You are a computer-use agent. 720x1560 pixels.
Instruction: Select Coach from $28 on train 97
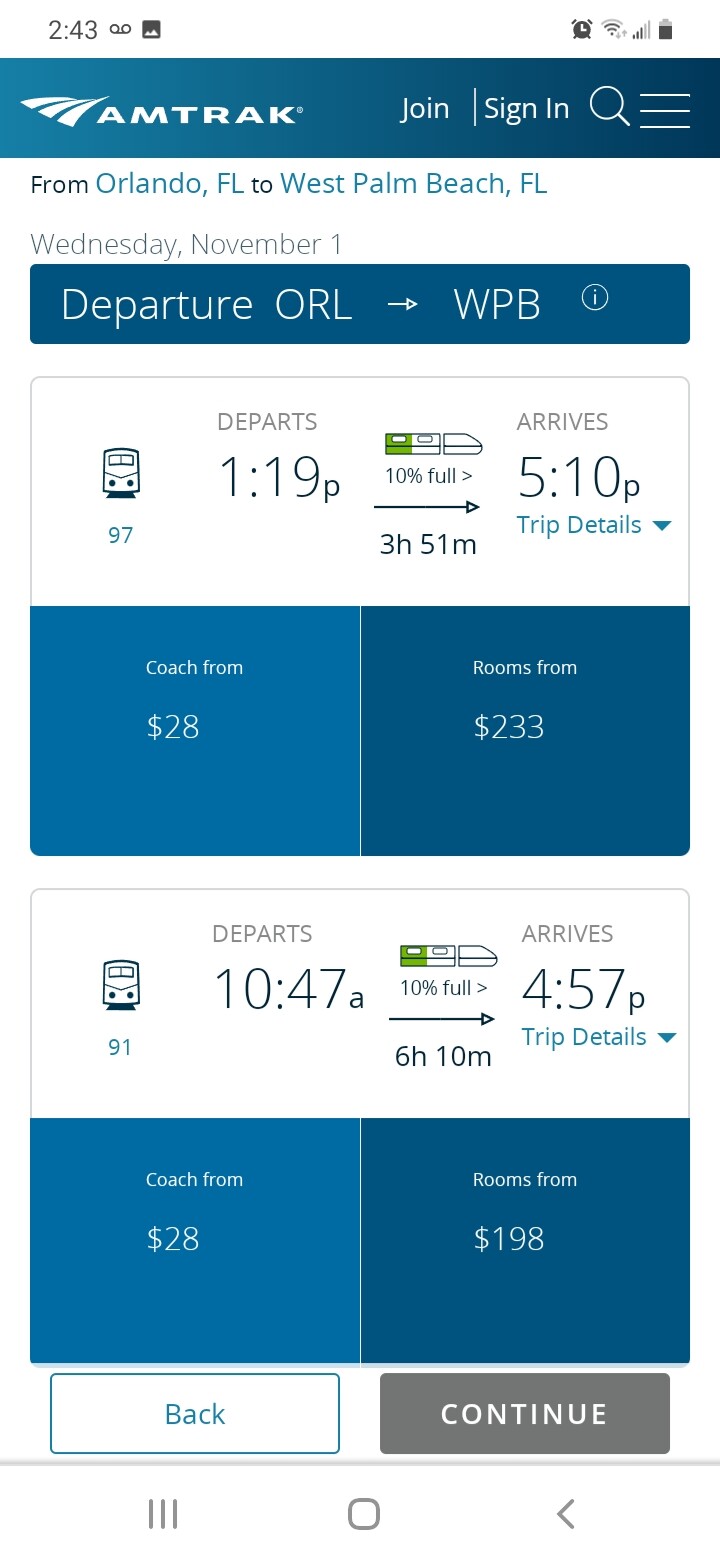point(195,730)
